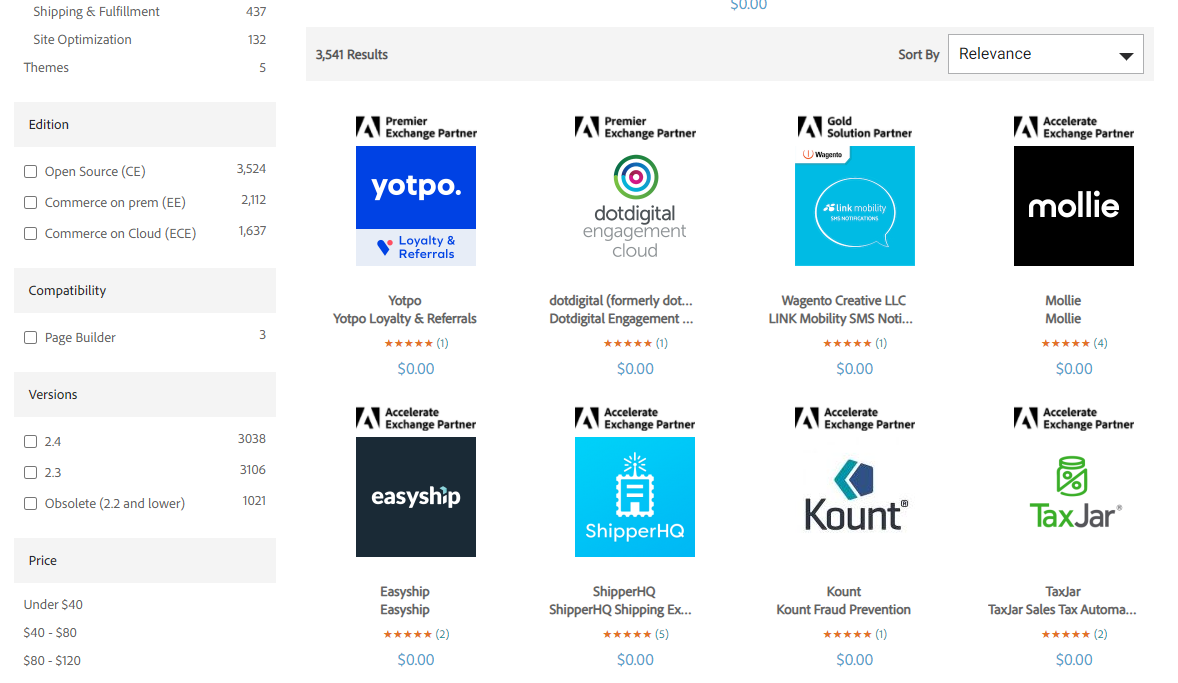Collapse the Compatibility filter section header
This screenshot has height=683, width=1178.
point(145,291)
